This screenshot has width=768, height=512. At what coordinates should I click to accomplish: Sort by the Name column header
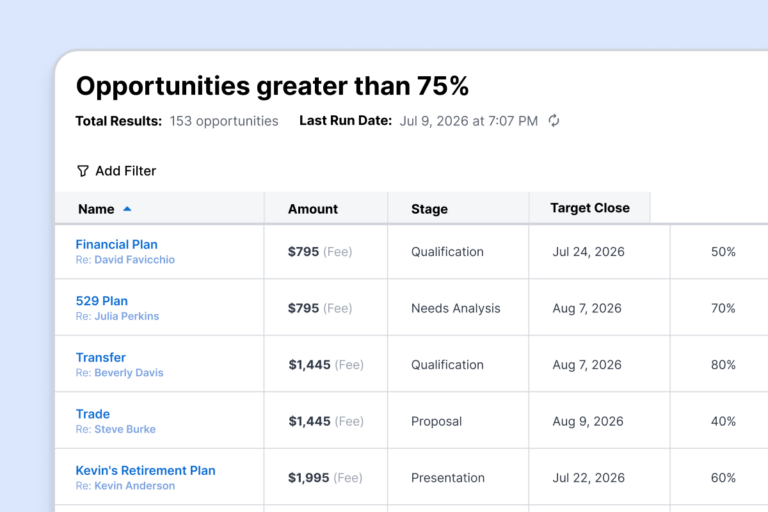(x=160, y=208)
